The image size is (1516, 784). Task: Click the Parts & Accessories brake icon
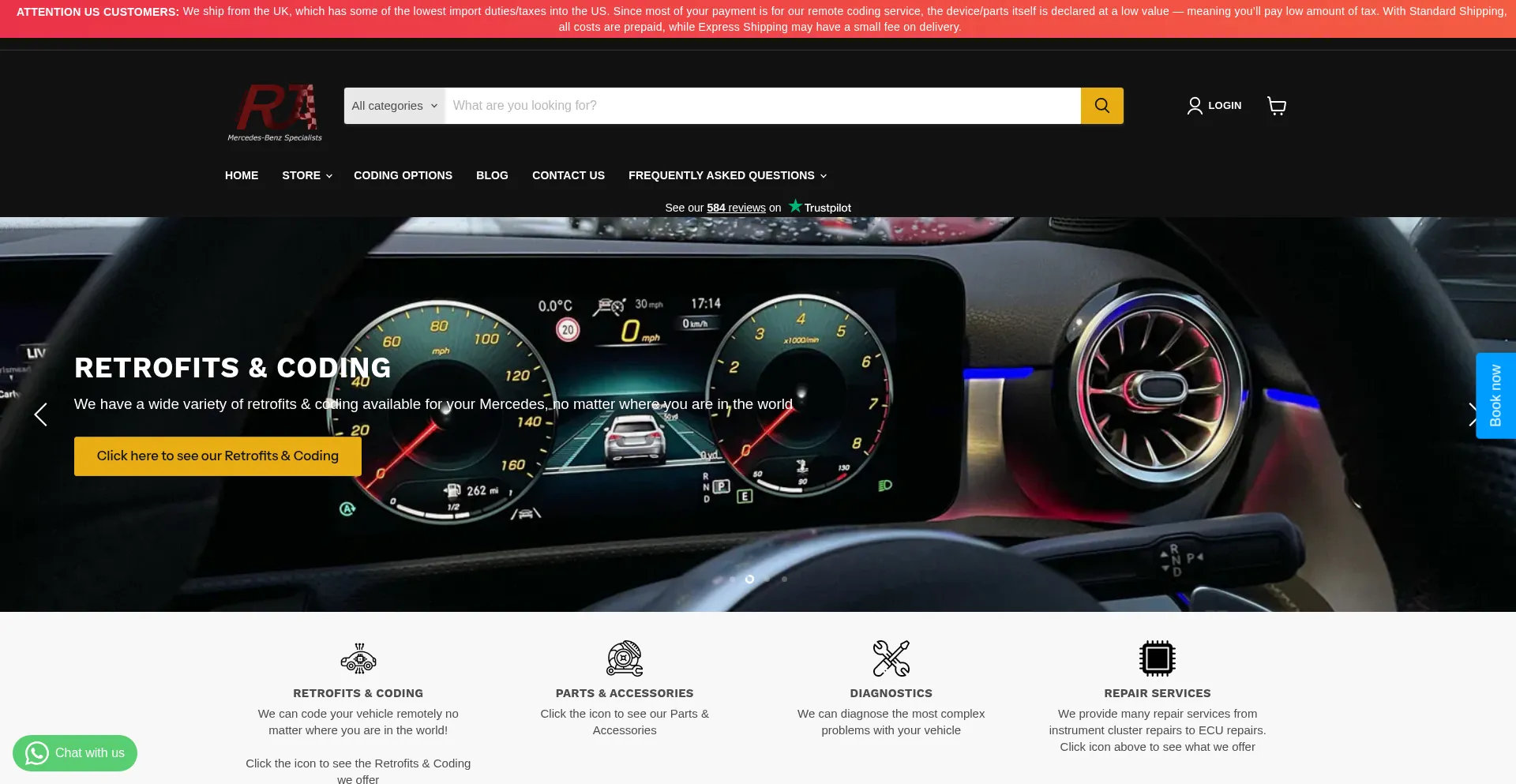pos(625,658)
